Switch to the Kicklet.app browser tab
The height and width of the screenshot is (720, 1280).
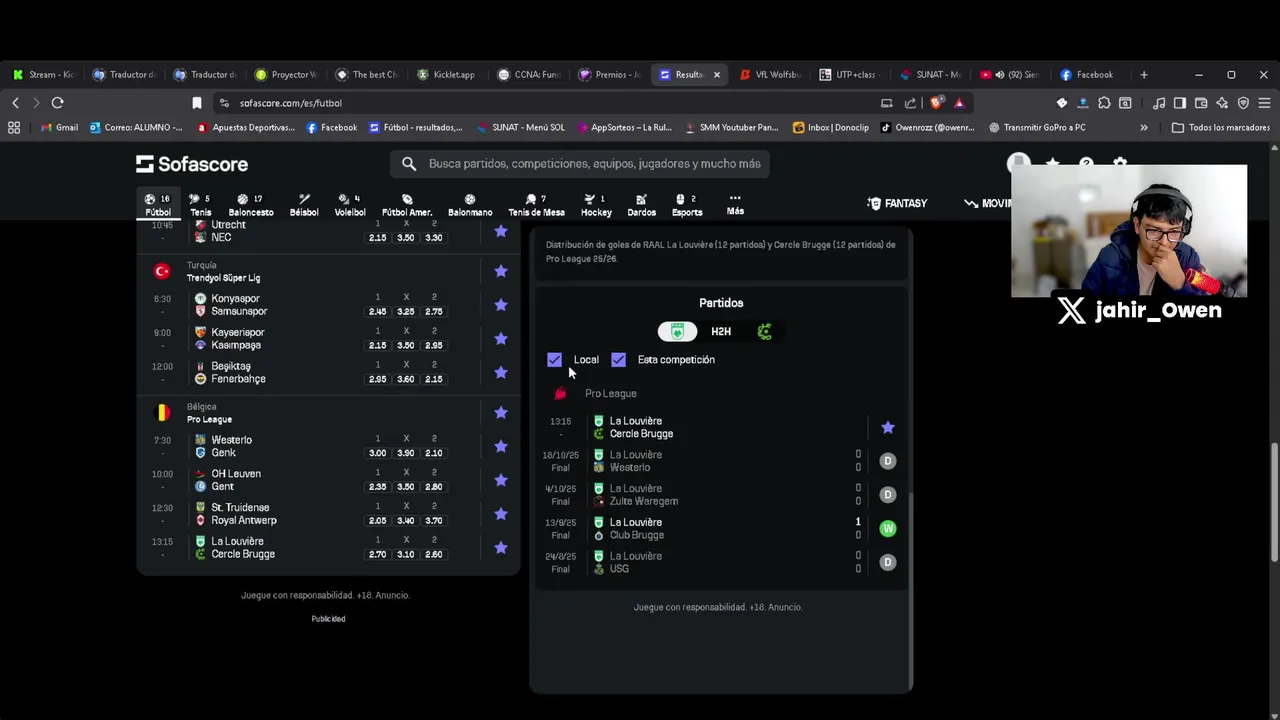[x=445, y=74]
